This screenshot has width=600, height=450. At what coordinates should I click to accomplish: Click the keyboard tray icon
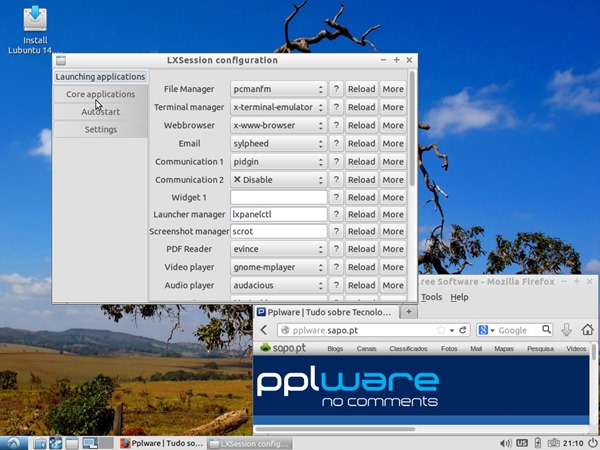click(x=553, y=443)
